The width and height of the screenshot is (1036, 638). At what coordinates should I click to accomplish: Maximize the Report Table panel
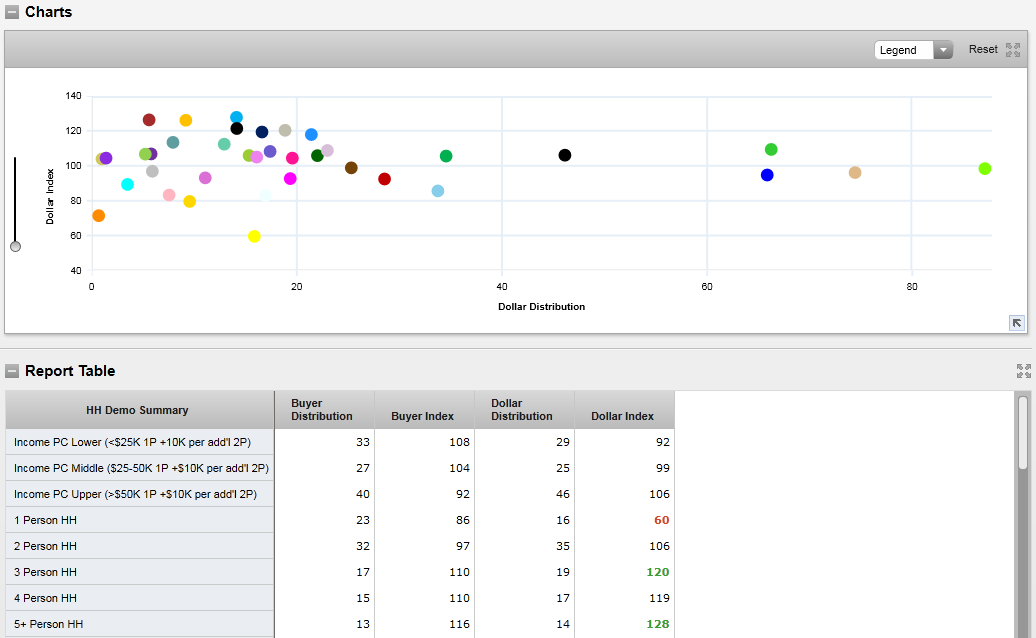1023,371
